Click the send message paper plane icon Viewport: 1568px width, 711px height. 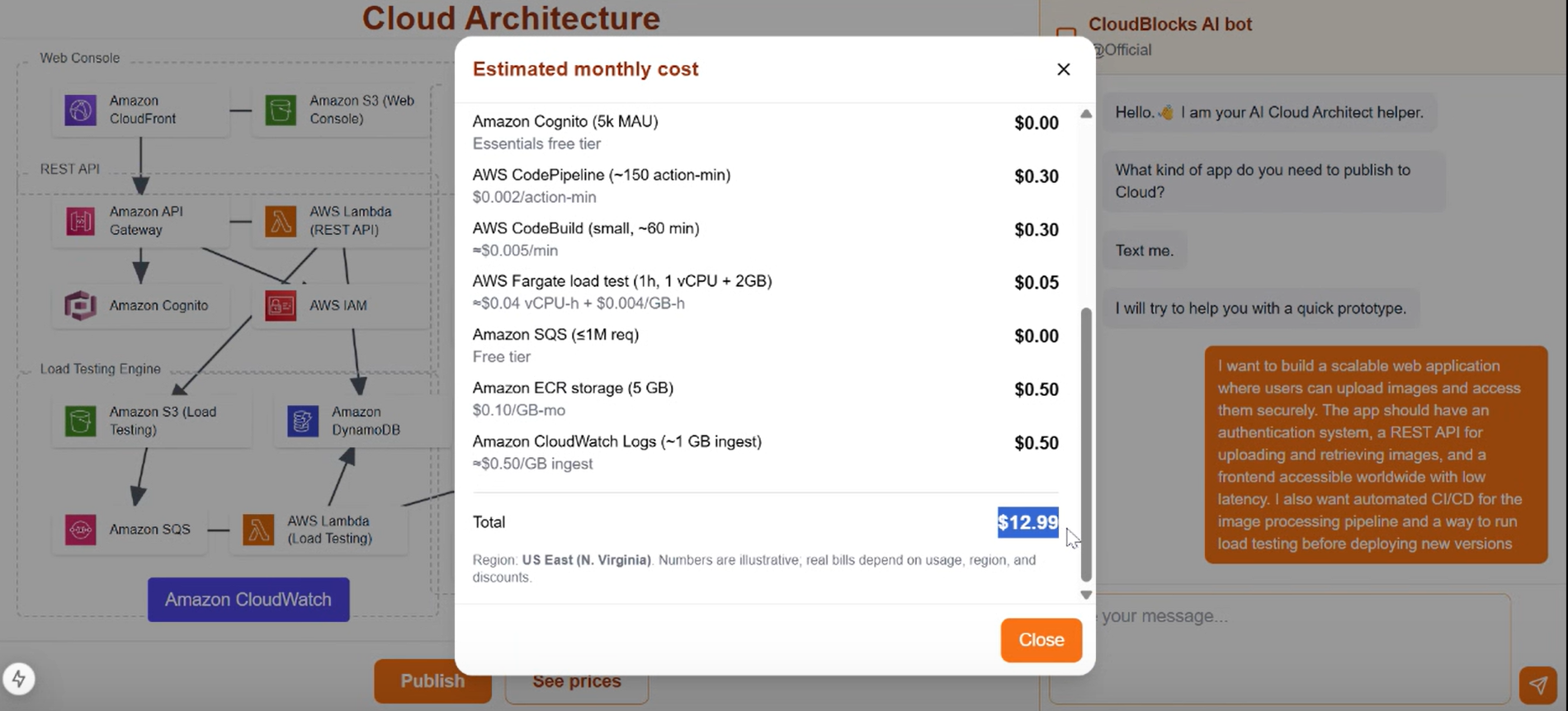pyautogui.click(x=1538, y=684)
